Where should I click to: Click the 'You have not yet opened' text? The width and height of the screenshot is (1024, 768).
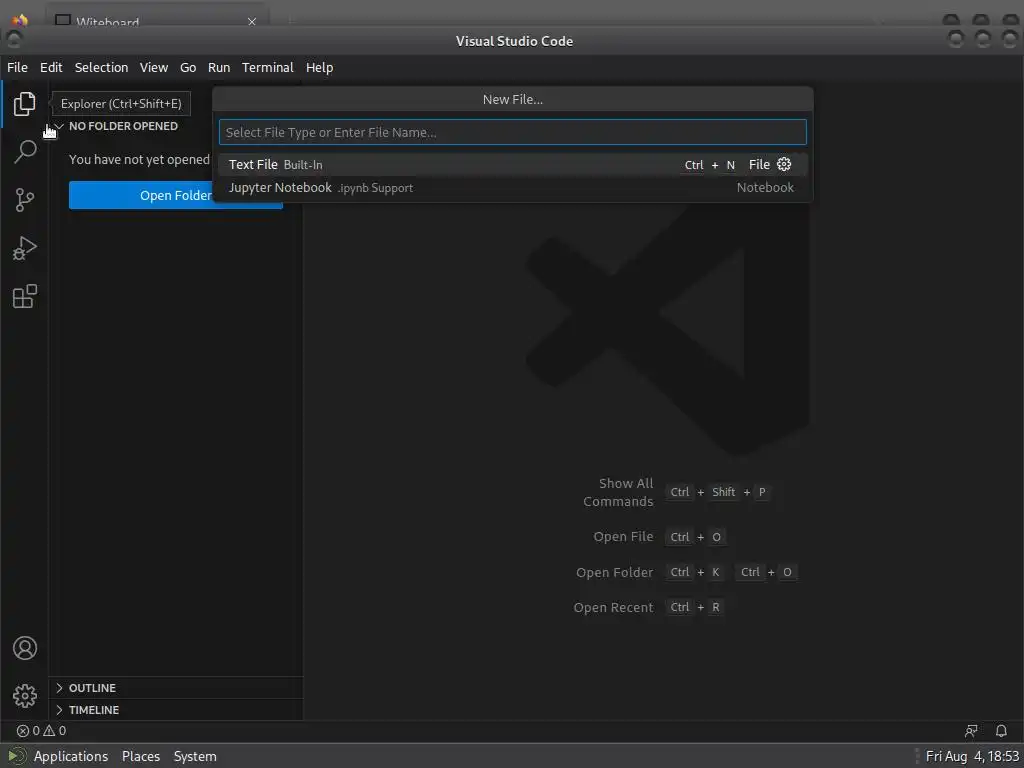tap(139, 159)
